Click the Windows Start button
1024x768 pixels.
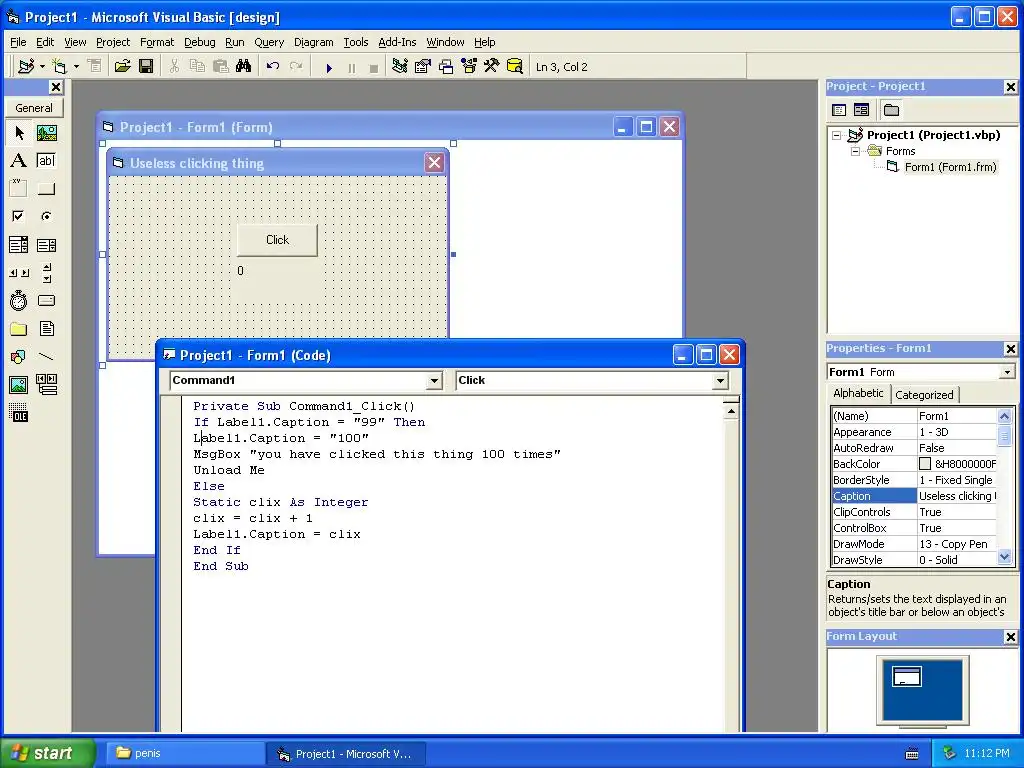[x=46, y=753]
